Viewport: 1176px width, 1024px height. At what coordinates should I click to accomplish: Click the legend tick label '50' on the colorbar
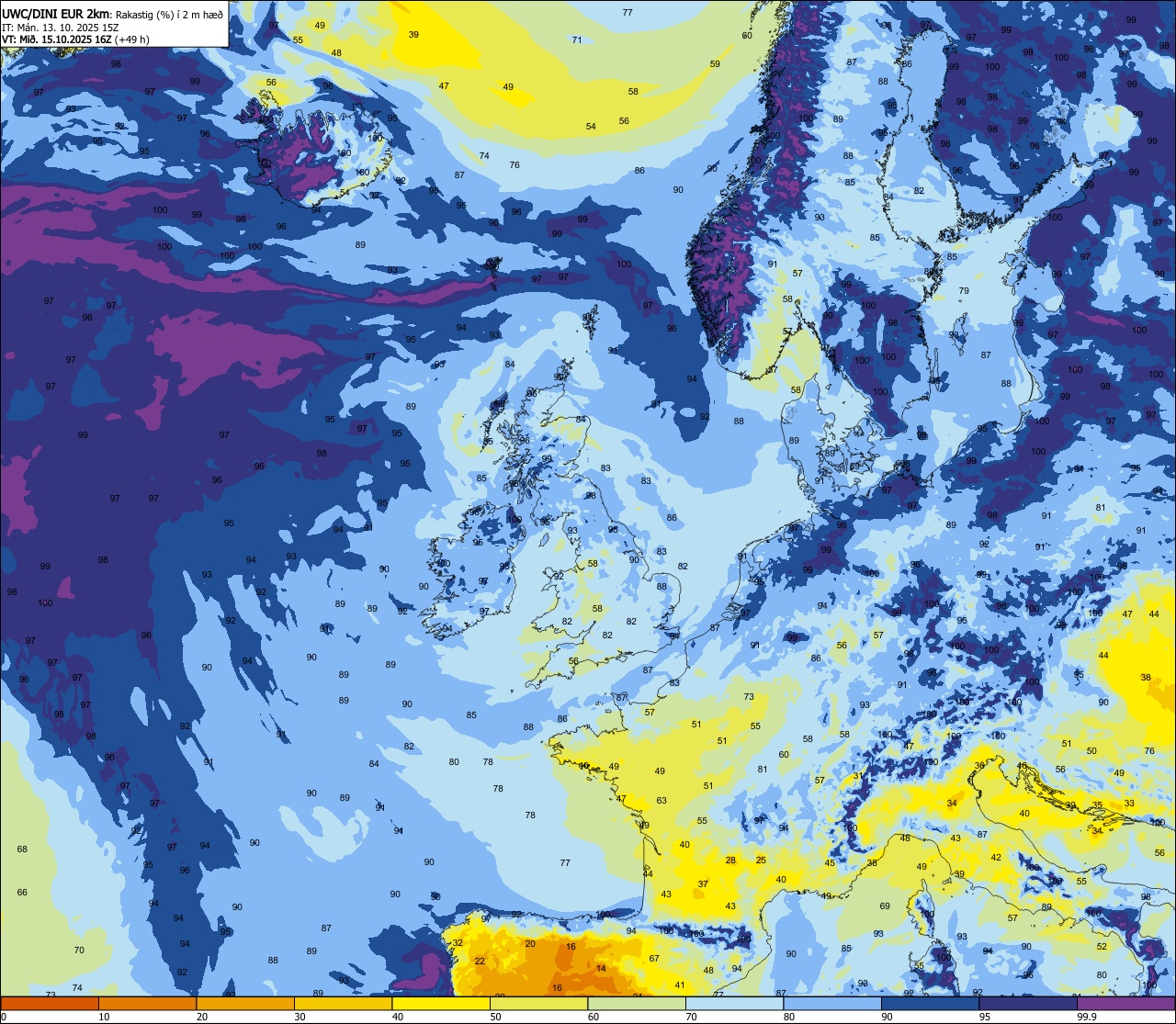tap(495, 1017)
